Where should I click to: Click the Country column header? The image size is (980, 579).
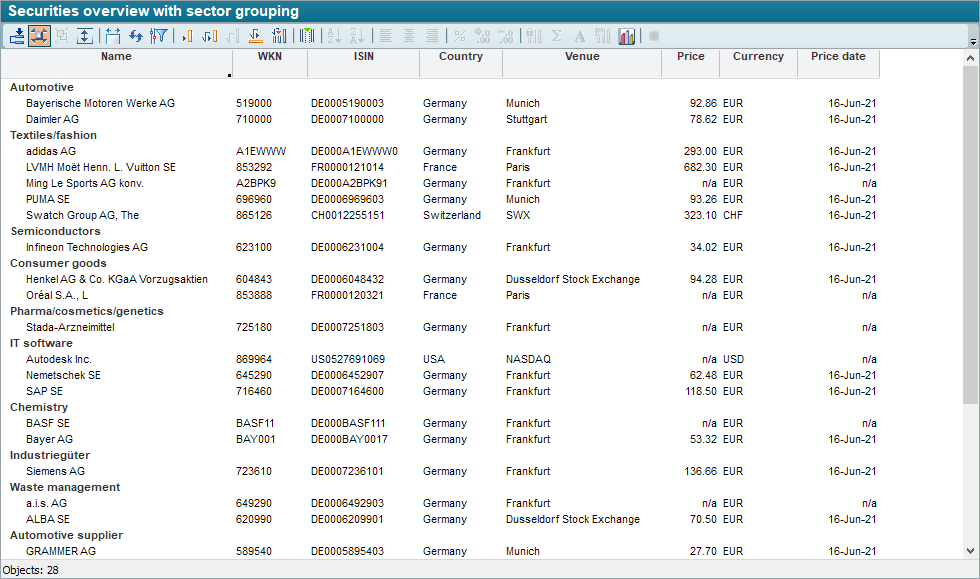pyautogui.click(x=460, y=57)
